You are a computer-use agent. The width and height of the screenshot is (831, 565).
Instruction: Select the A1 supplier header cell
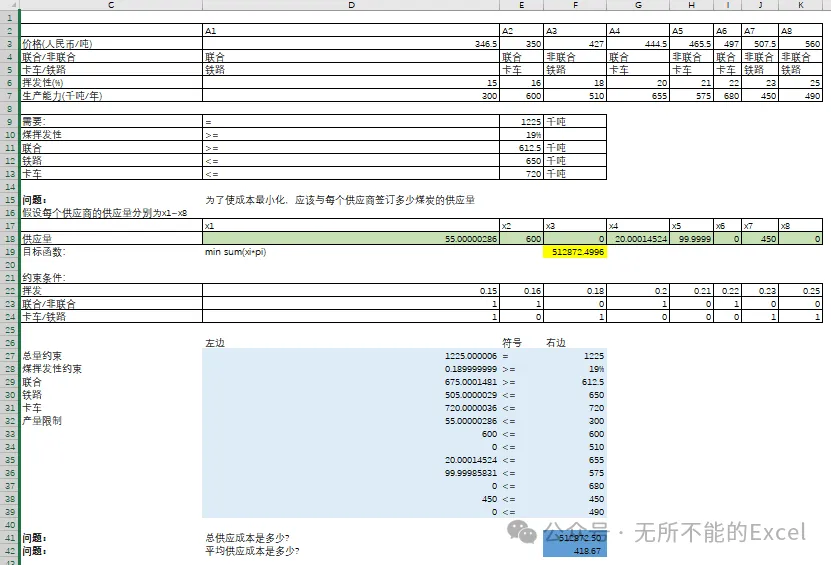(351, 31)
